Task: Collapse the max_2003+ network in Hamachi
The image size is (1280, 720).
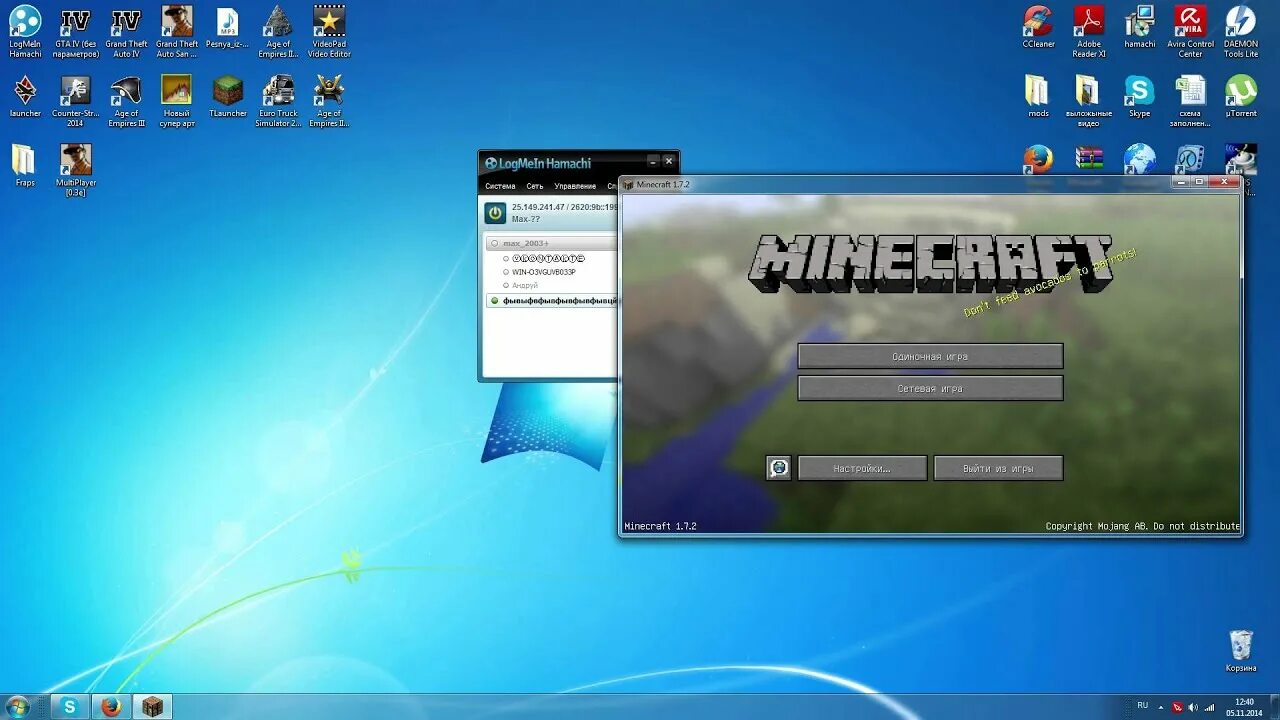Action: (x=494, y=243)
